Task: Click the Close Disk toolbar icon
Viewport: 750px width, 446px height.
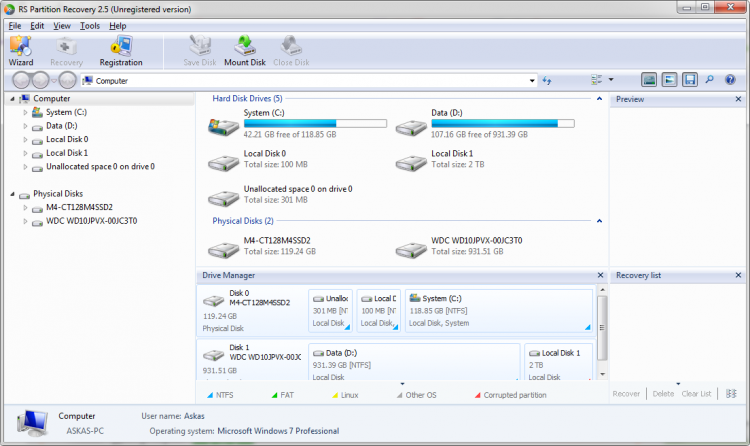Action: [291, 51]
